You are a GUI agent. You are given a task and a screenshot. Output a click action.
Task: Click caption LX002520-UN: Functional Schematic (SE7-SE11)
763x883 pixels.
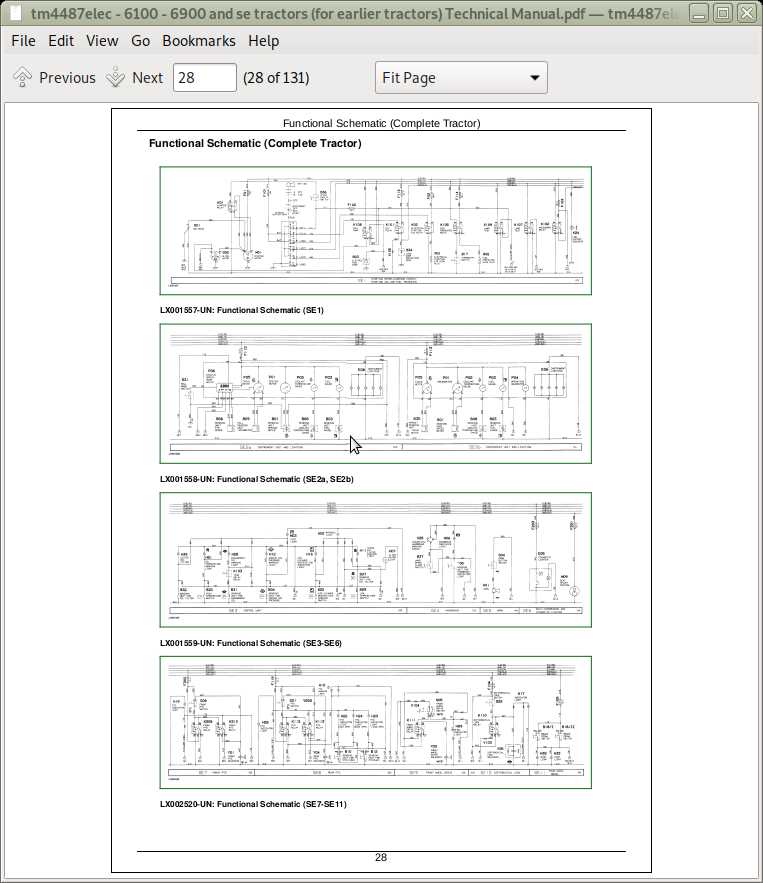[x=253, y=804]
